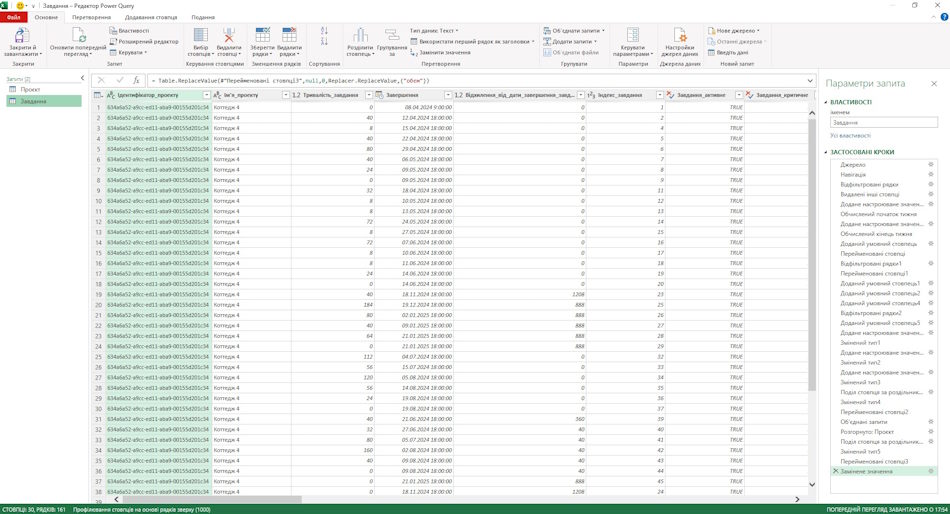The image size is (950, 514).
Task: Click the Закрити й завантажити icon
Action: pos(22,35)
